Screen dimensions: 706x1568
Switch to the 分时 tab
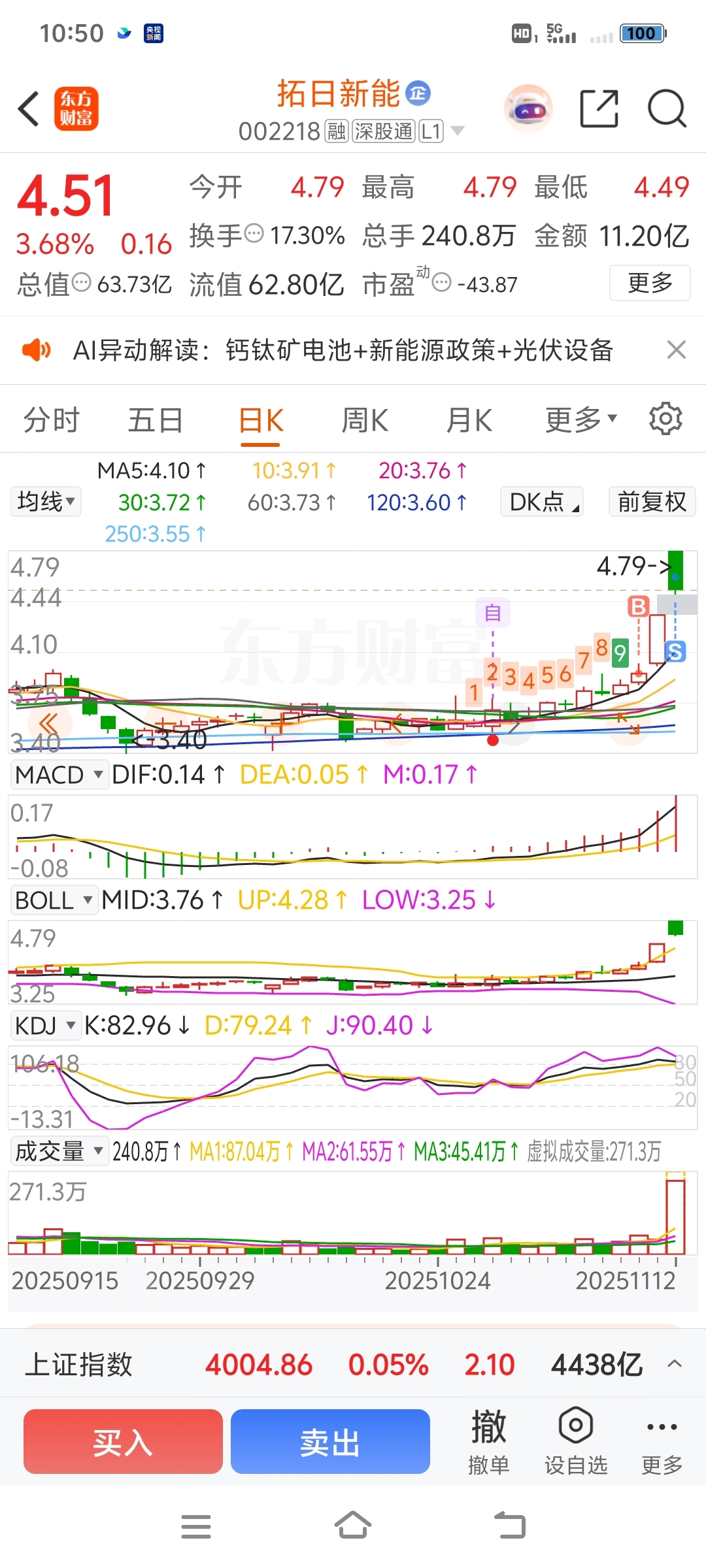pos(51,420)
